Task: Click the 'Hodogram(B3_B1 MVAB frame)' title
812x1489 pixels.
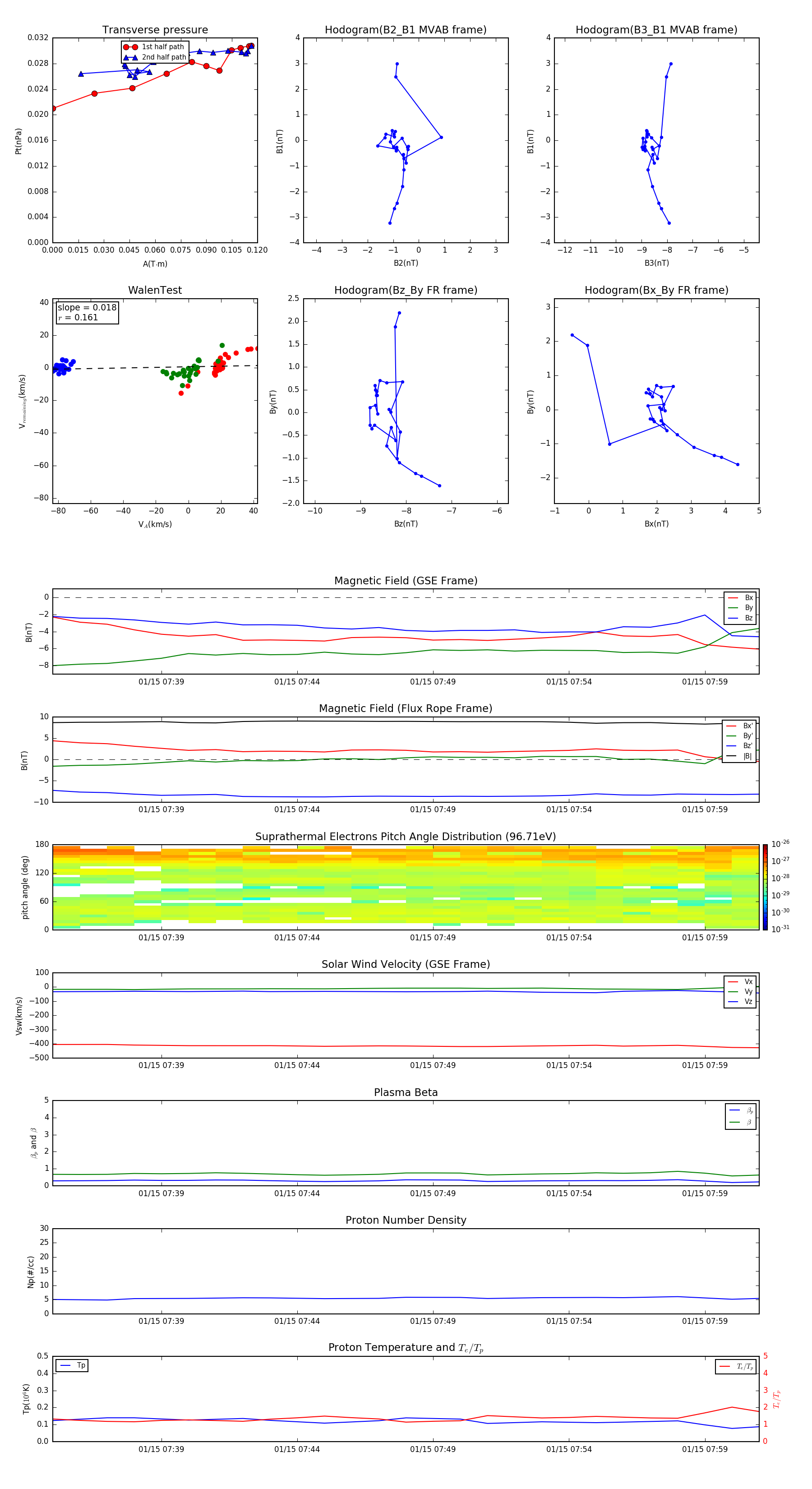Action: tap(656, 30)
